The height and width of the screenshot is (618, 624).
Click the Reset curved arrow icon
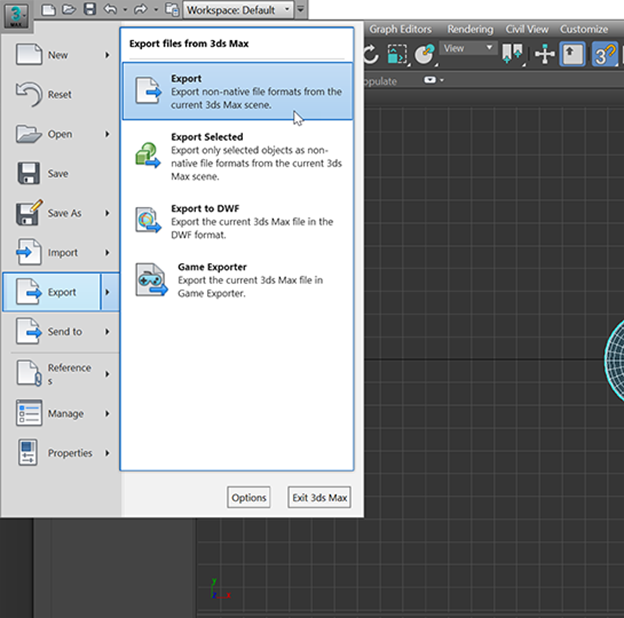29,94
